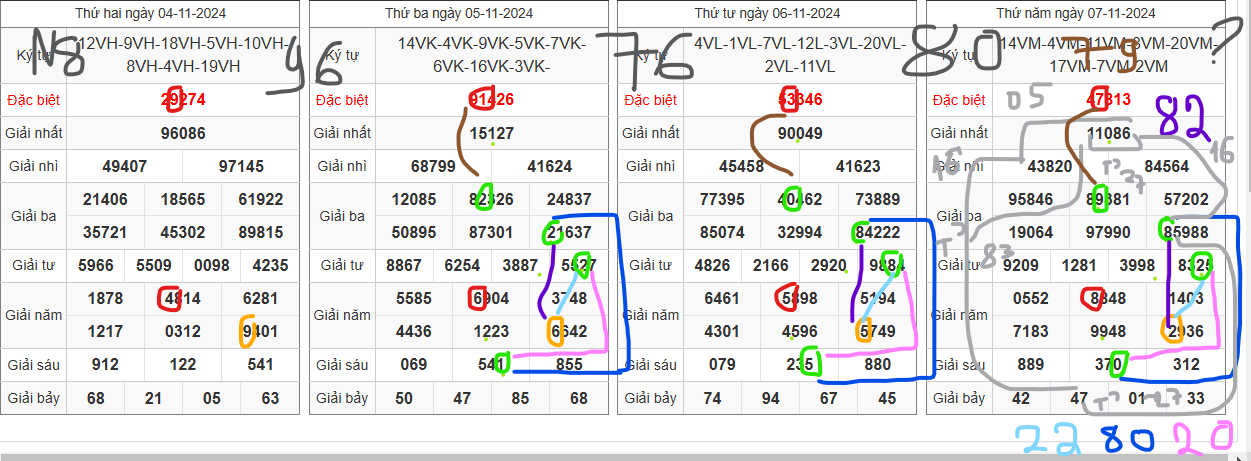Select first prize number 15127
The image size is (1251, 461).
pos(492,133)
